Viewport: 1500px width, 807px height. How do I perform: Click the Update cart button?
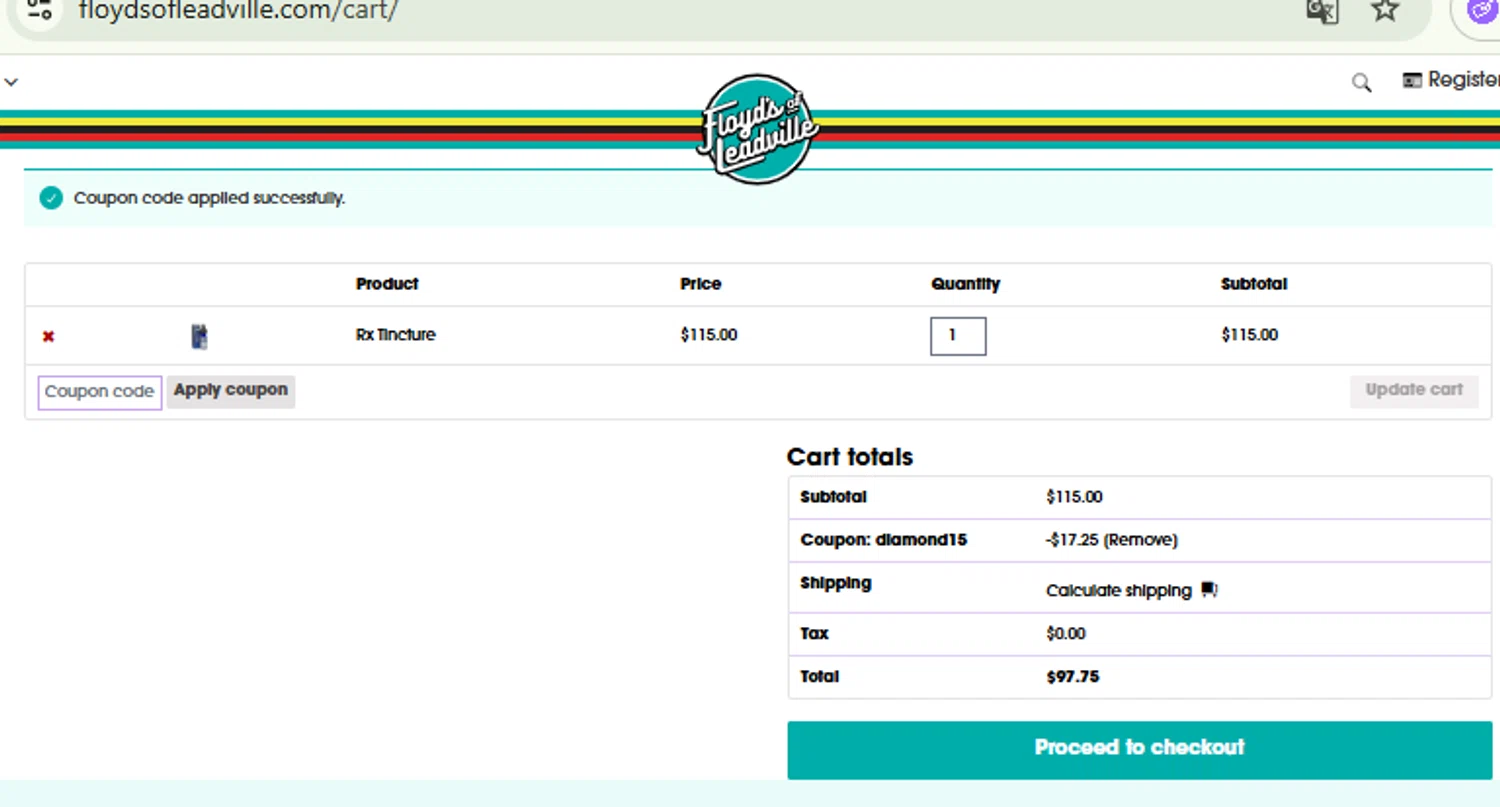point(1414,391)
